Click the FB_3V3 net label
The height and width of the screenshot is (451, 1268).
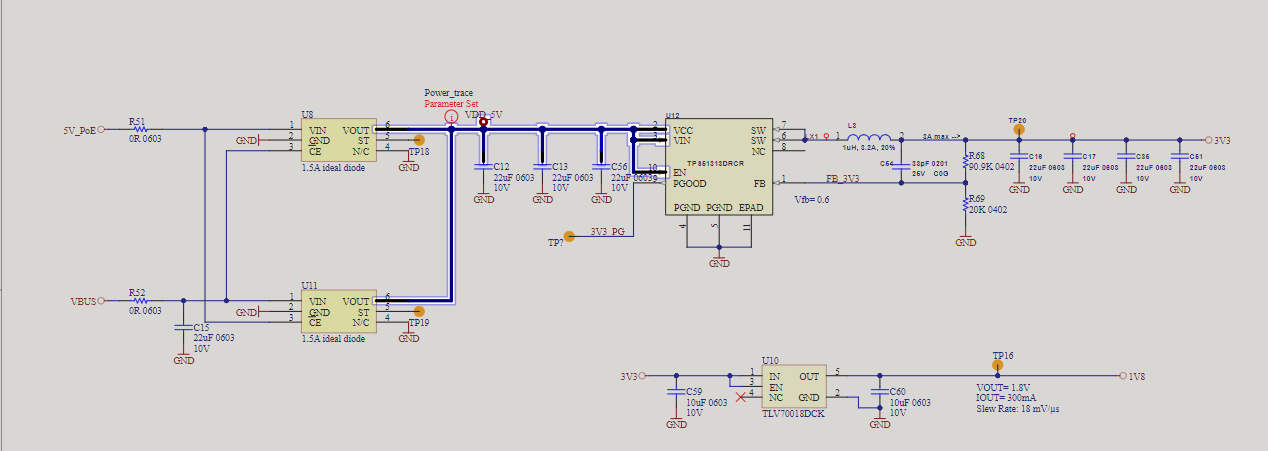pyautogui.click(x=844, y=178)
